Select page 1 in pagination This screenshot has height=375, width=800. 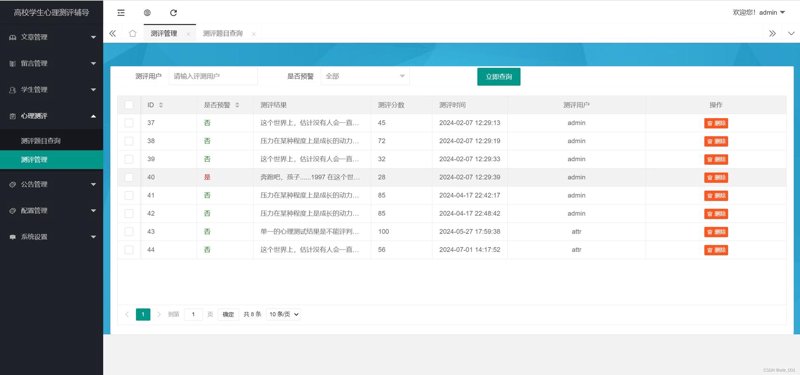point(143,314)
